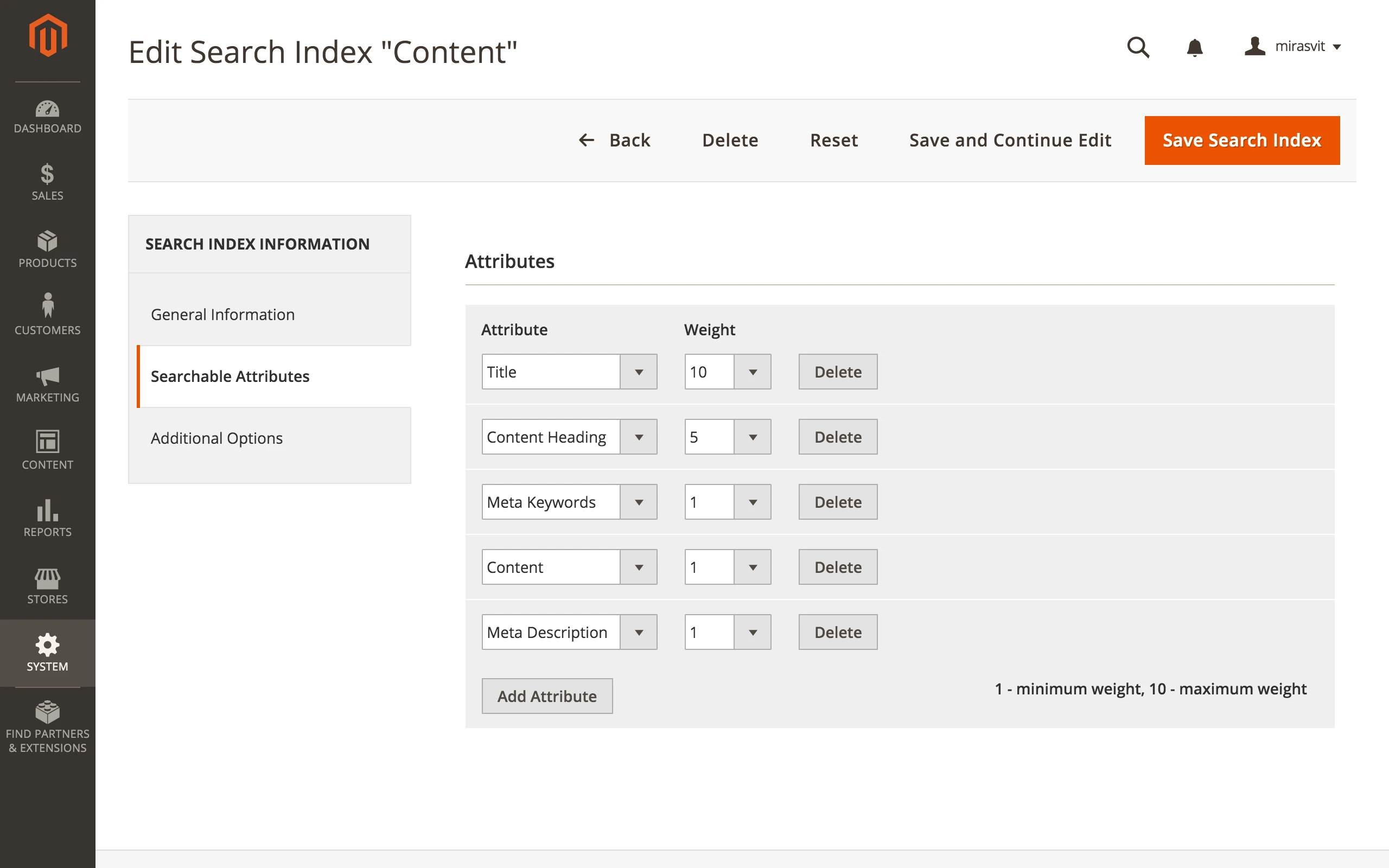This screenshot has height=868, width=1389.
Task: Open the Sales menu icon
Action: (x=48, y=181)
